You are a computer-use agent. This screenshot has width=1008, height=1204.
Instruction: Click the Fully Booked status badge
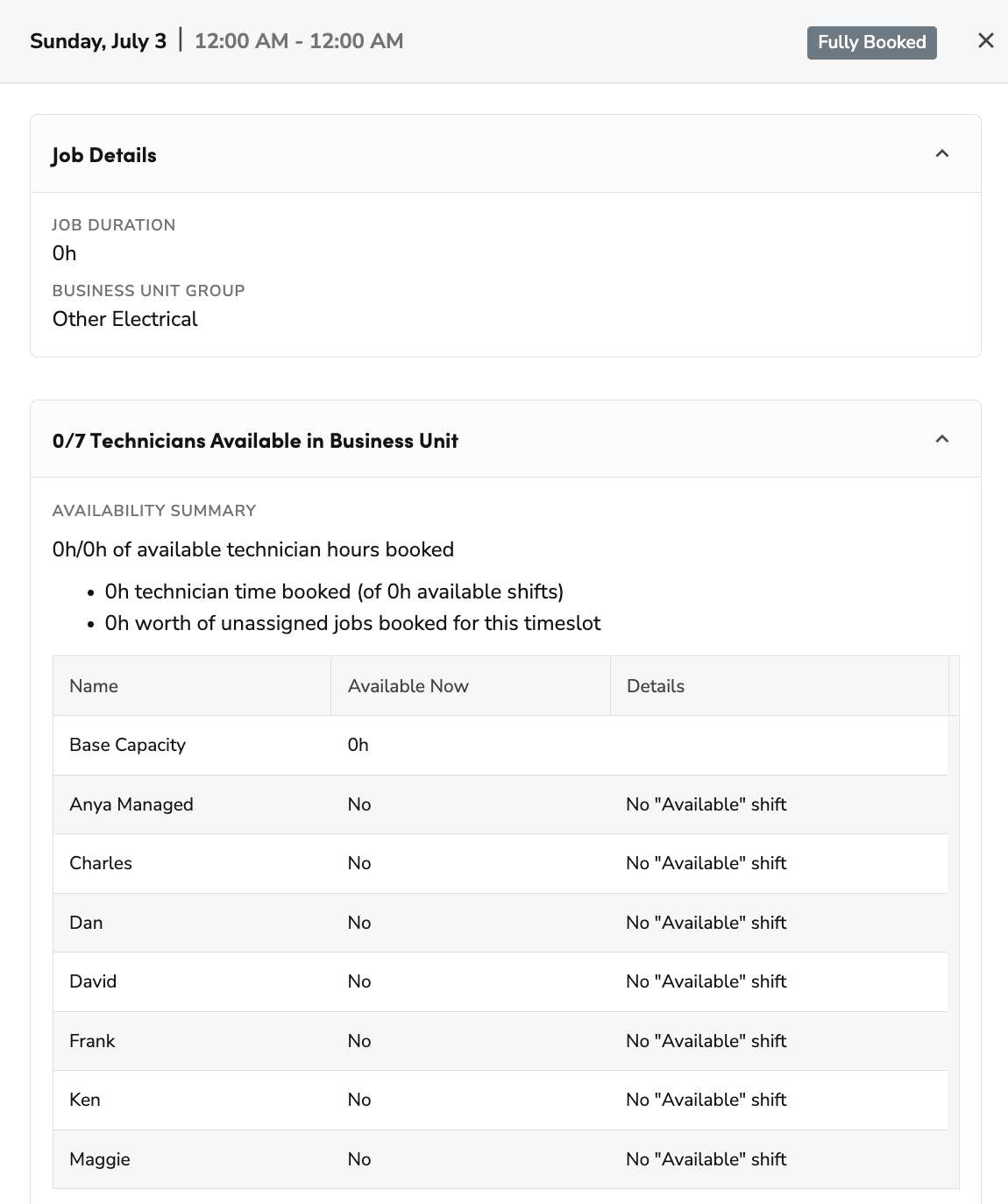871,42
